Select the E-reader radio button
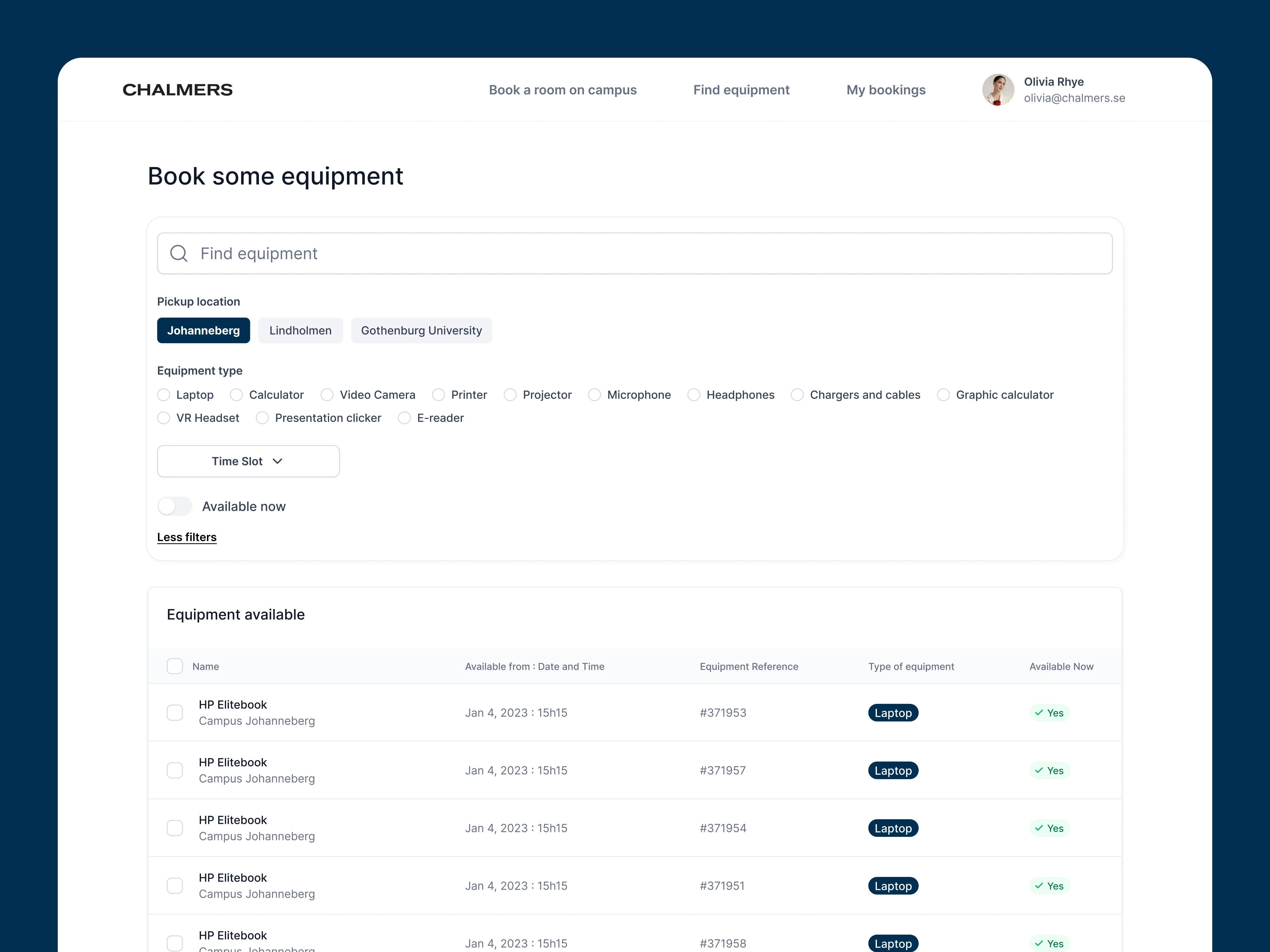This screenshot has width=1270, height=952. 404,418
